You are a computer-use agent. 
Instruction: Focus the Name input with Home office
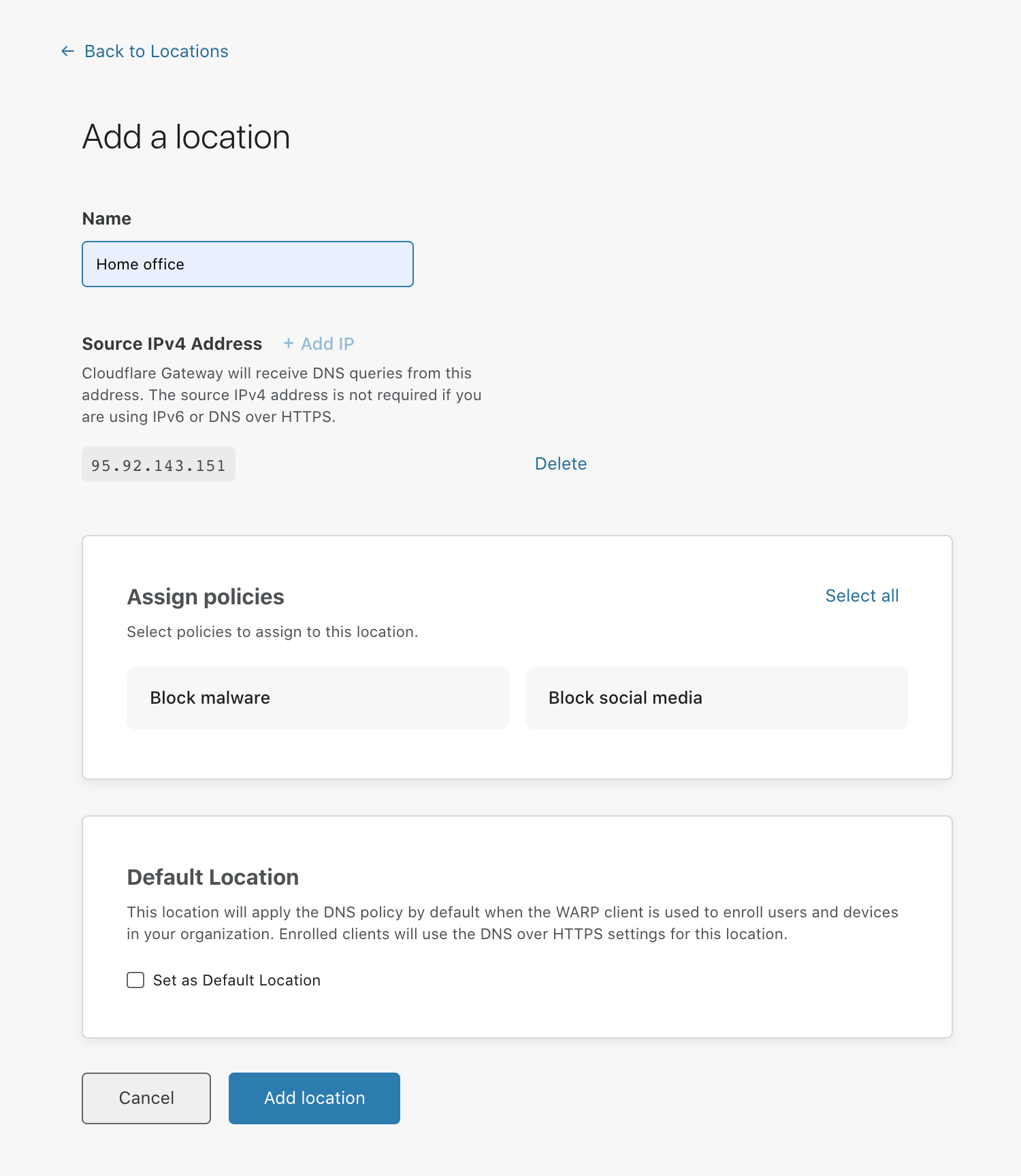tap(247, 264)
